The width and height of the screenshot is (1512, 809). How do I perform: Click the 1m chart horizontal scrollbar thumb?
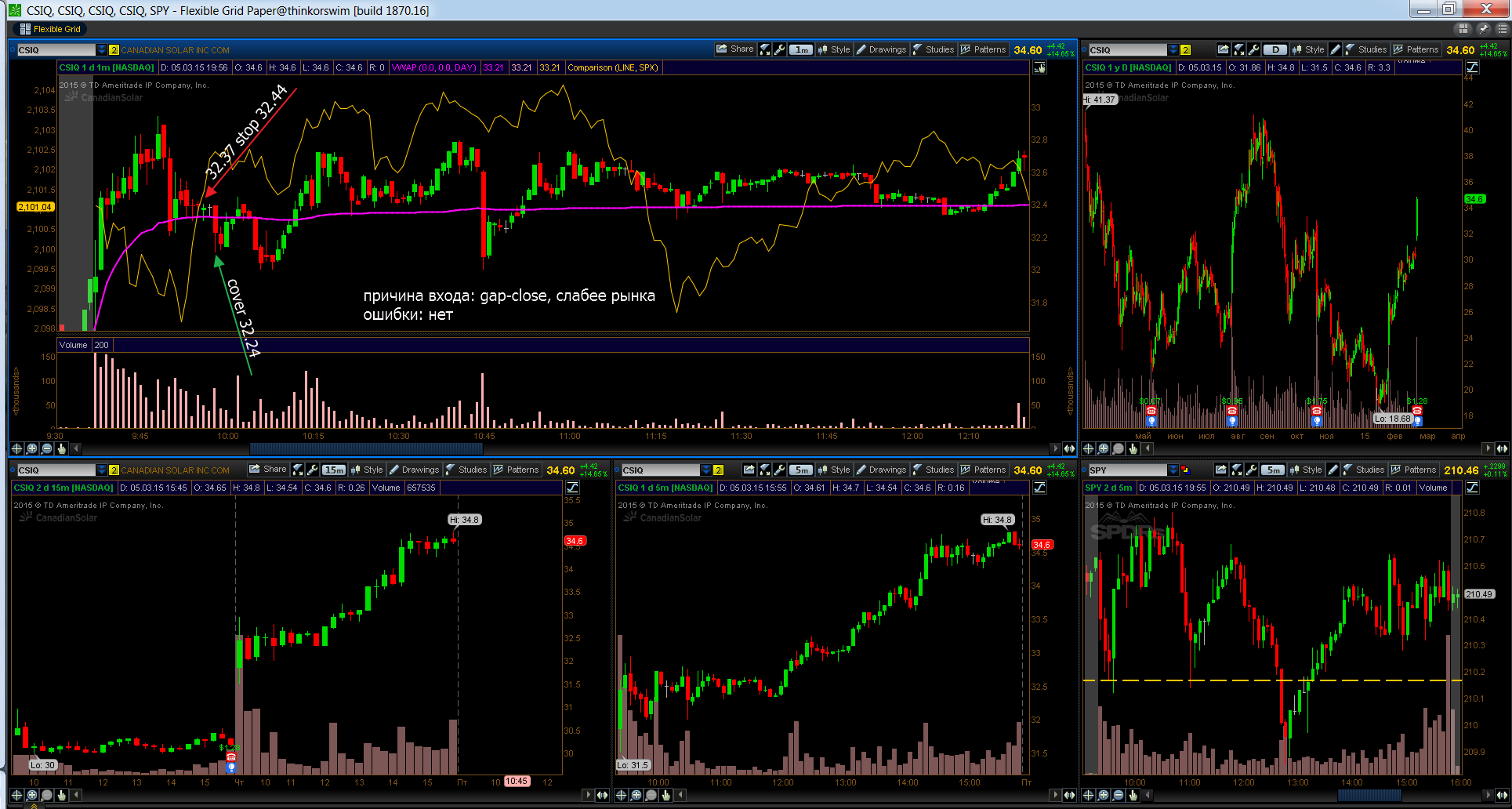(x=366, y=448)
